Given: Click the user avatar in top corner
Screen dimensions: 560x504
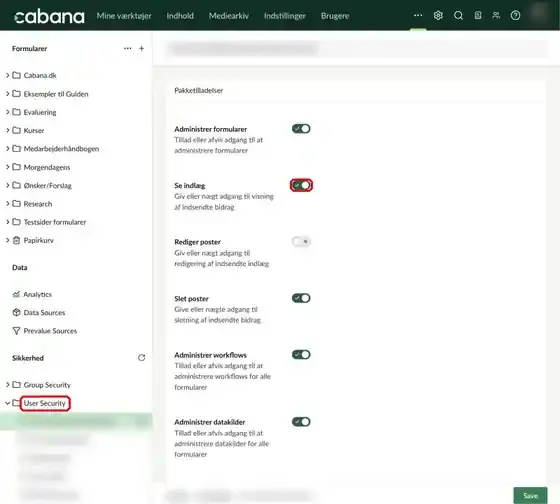Looking at the screenshot, I should pos(540,14).
